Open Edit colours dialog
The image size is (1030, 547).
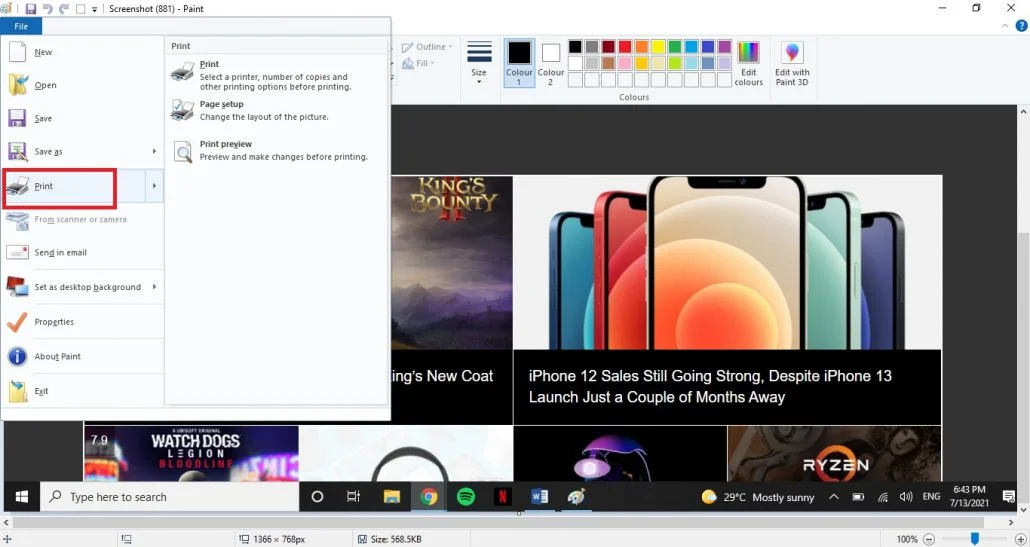click(748, 63)
